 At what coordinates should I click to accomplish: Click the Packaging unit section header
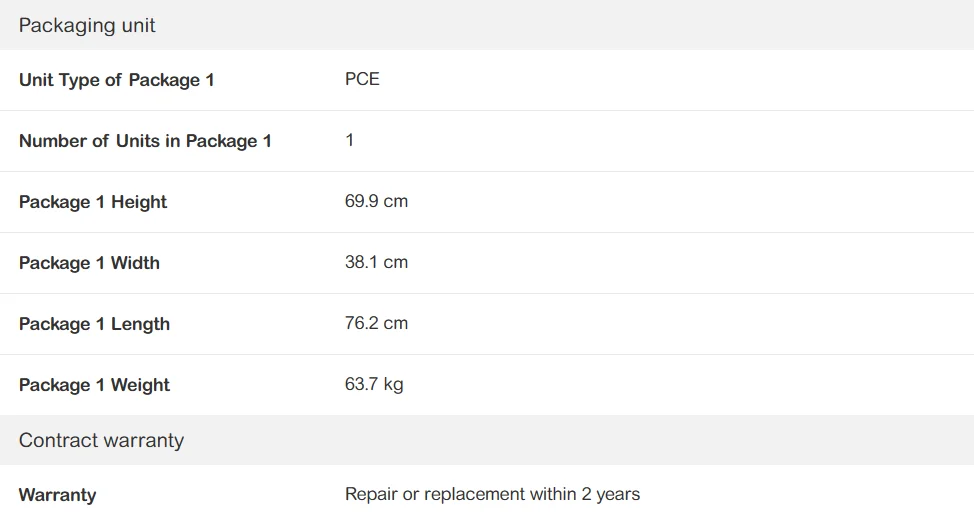tap(87, 26)
